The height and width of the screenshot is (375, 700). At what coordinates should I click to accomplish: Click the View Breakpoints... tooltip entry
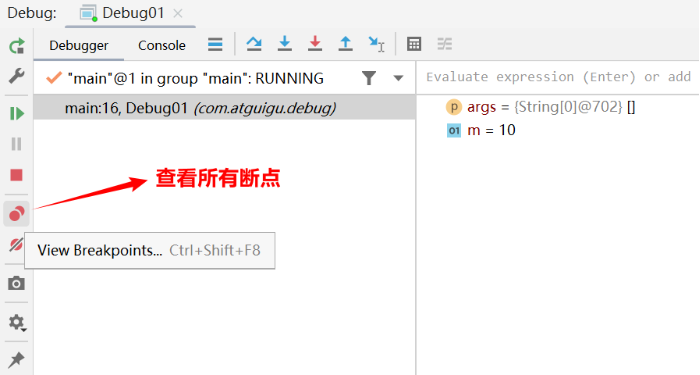(150, 250)
